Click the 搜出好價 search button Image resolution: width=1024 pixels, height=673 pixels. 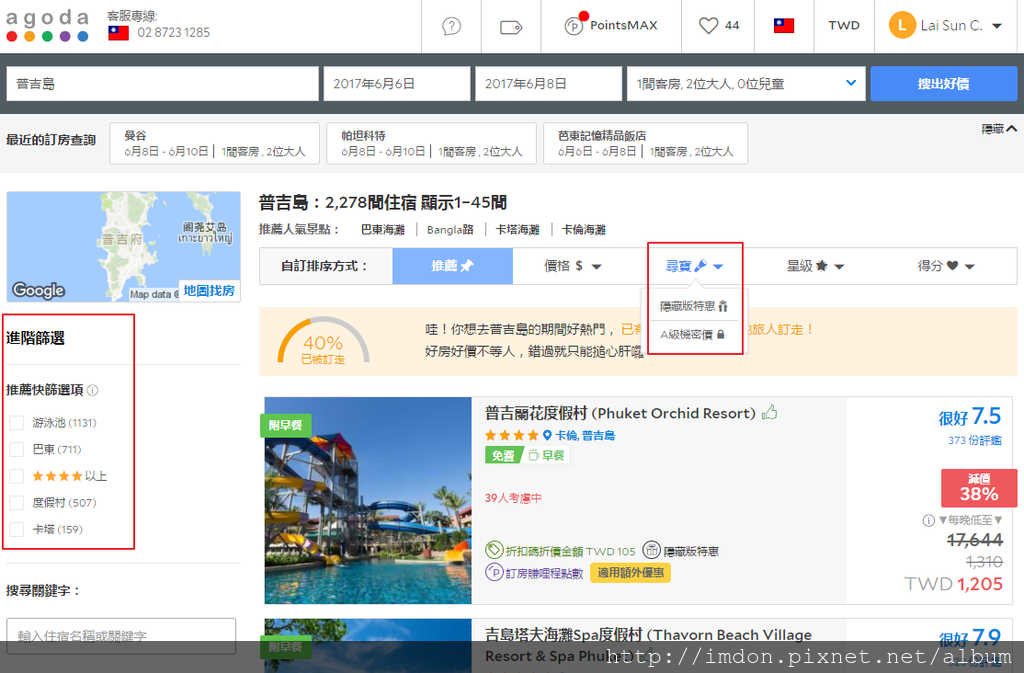(944, 84)
